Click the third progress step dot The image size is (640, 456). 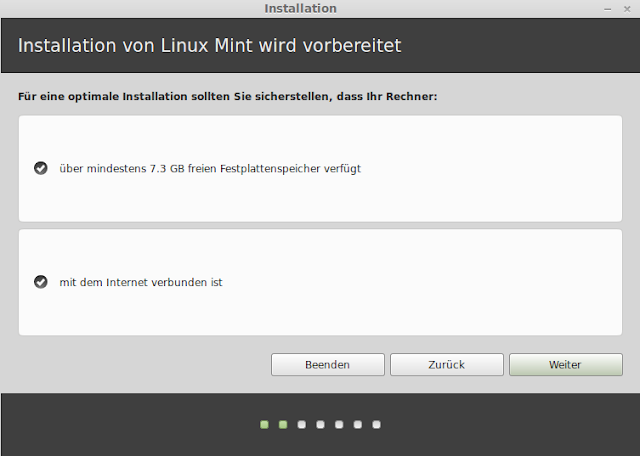[x=301, y=425]
